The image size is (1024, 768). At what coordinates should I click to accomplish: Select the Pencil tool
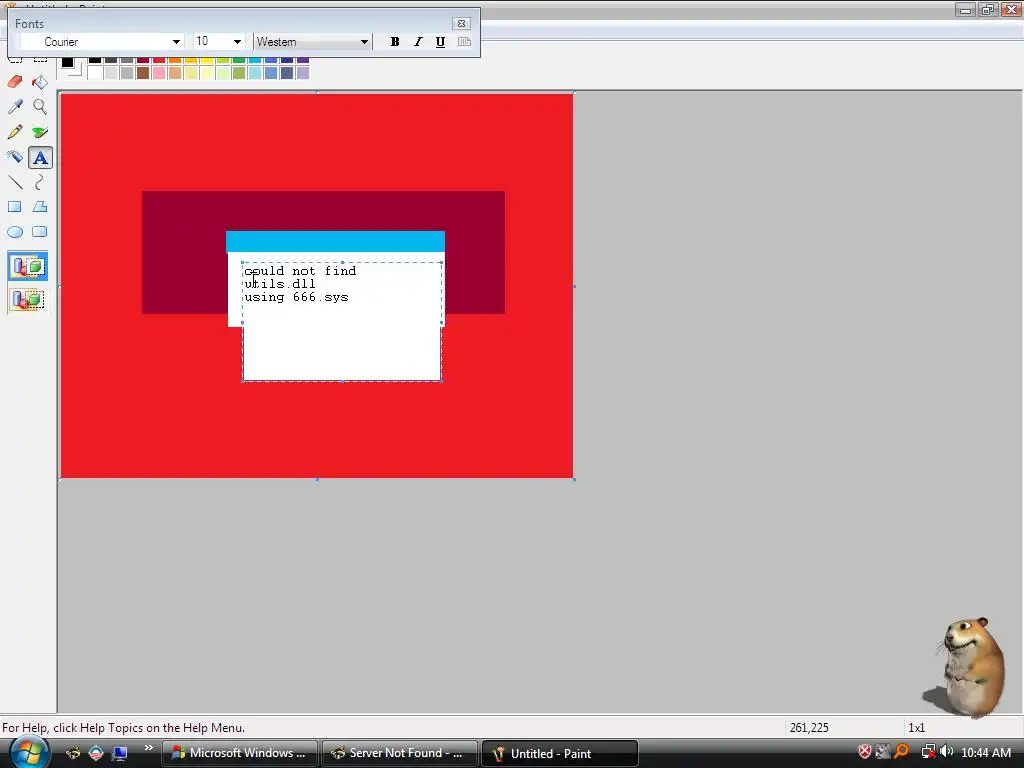(x=15, y=132)
